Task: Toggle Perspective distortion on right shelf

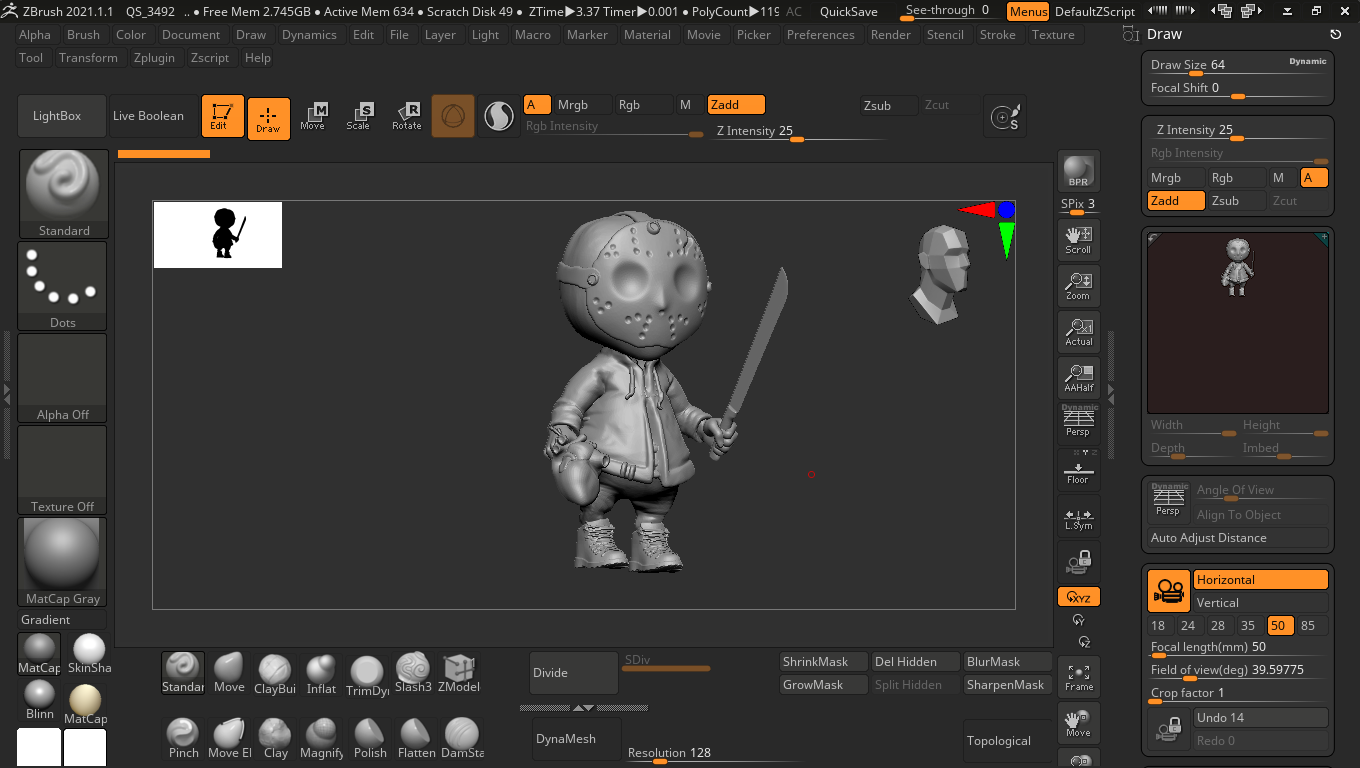Action: point(1078,423)
